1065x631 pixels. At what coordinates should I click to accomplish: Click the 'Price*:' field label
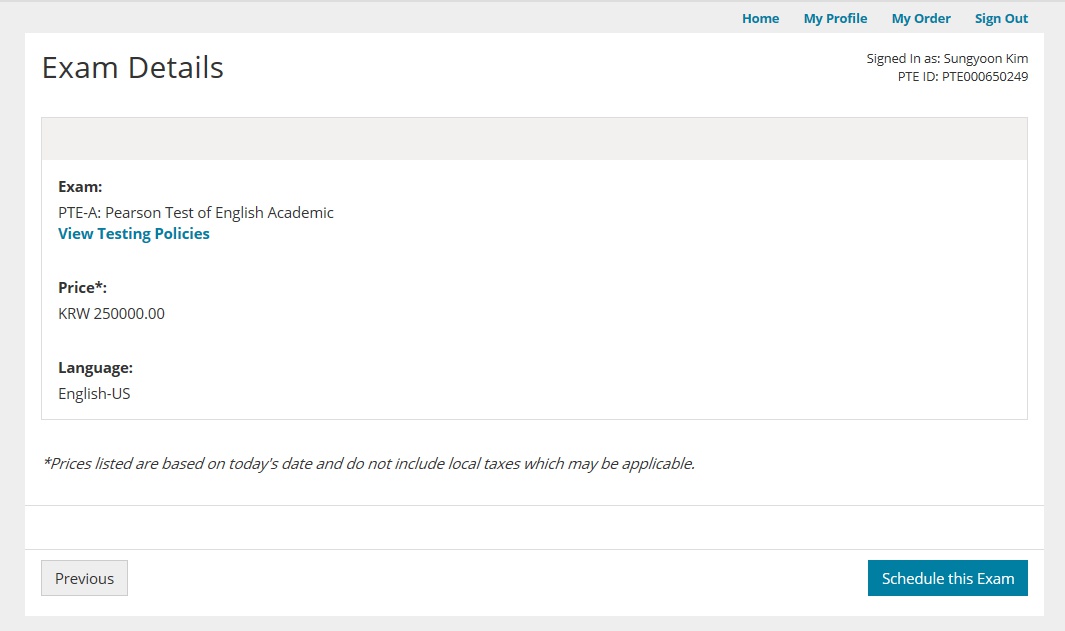(82, 288)
